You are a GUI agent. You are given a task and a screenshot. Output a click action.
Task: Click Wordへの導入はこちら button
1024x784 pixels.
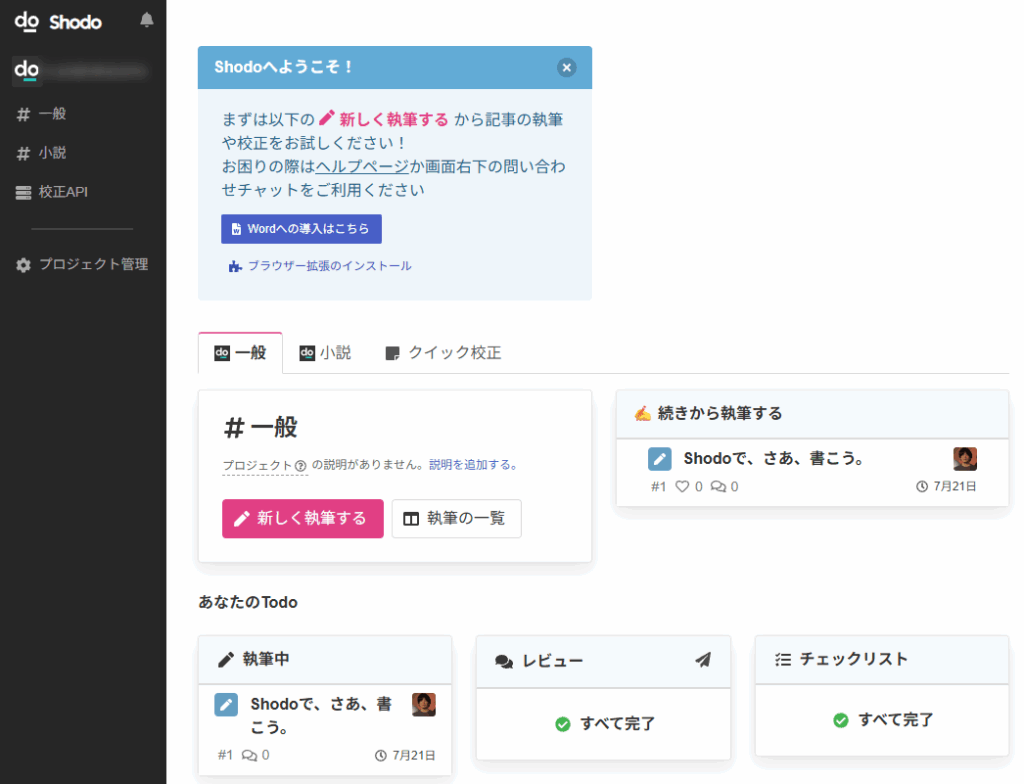[x=301, y=229]
